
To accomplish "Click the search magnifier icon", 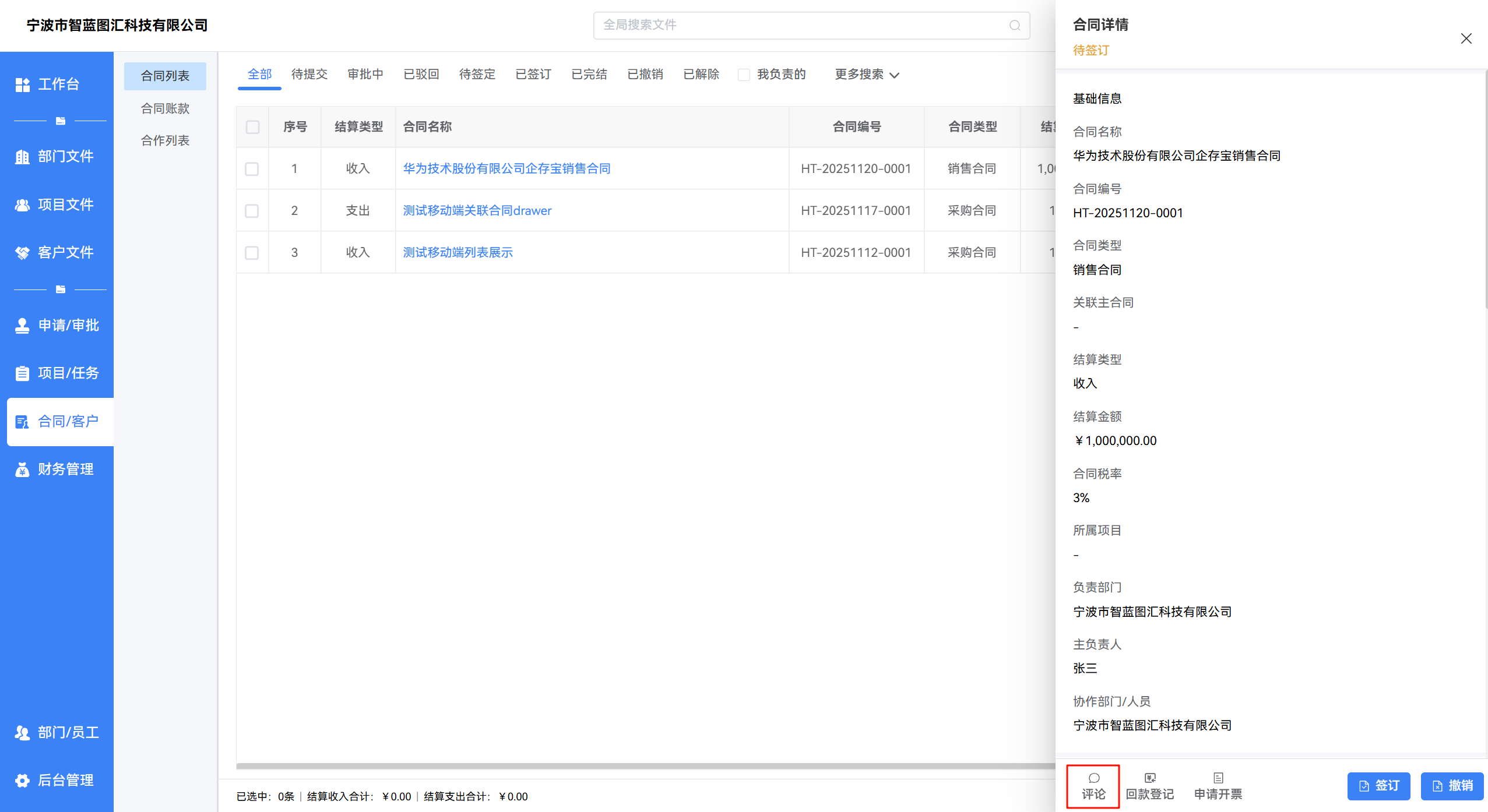I will point(1015,26).
